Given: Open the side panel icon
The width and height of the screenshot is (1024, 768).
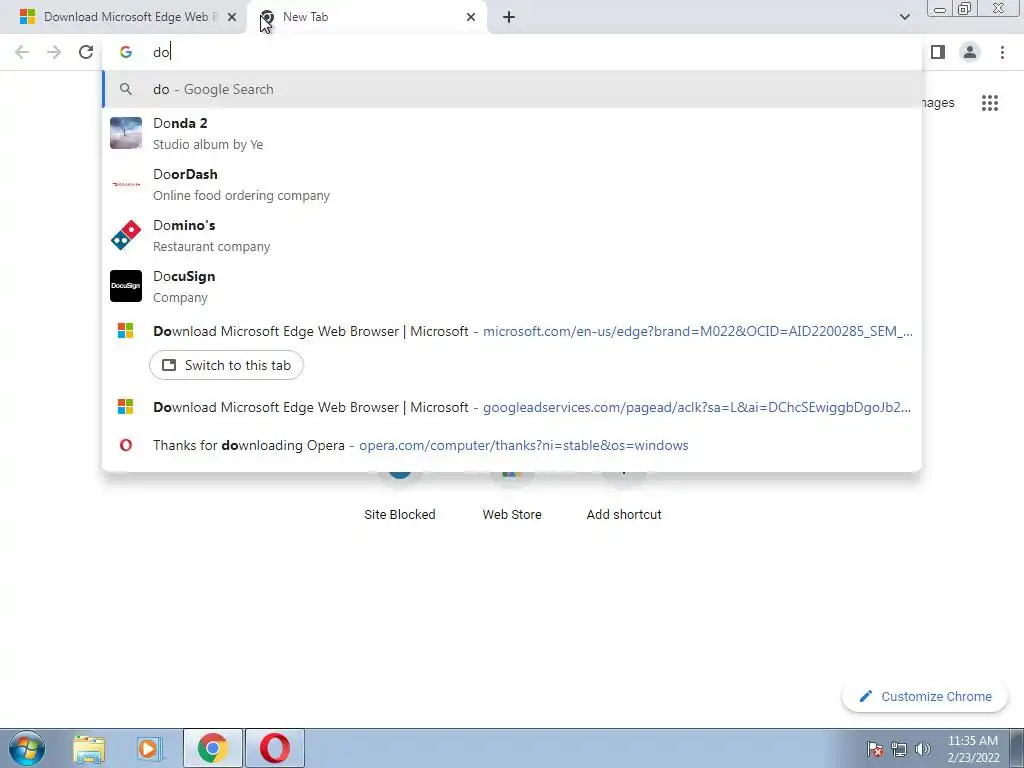Looking at the screenshot, I should (x=938, y=52).
